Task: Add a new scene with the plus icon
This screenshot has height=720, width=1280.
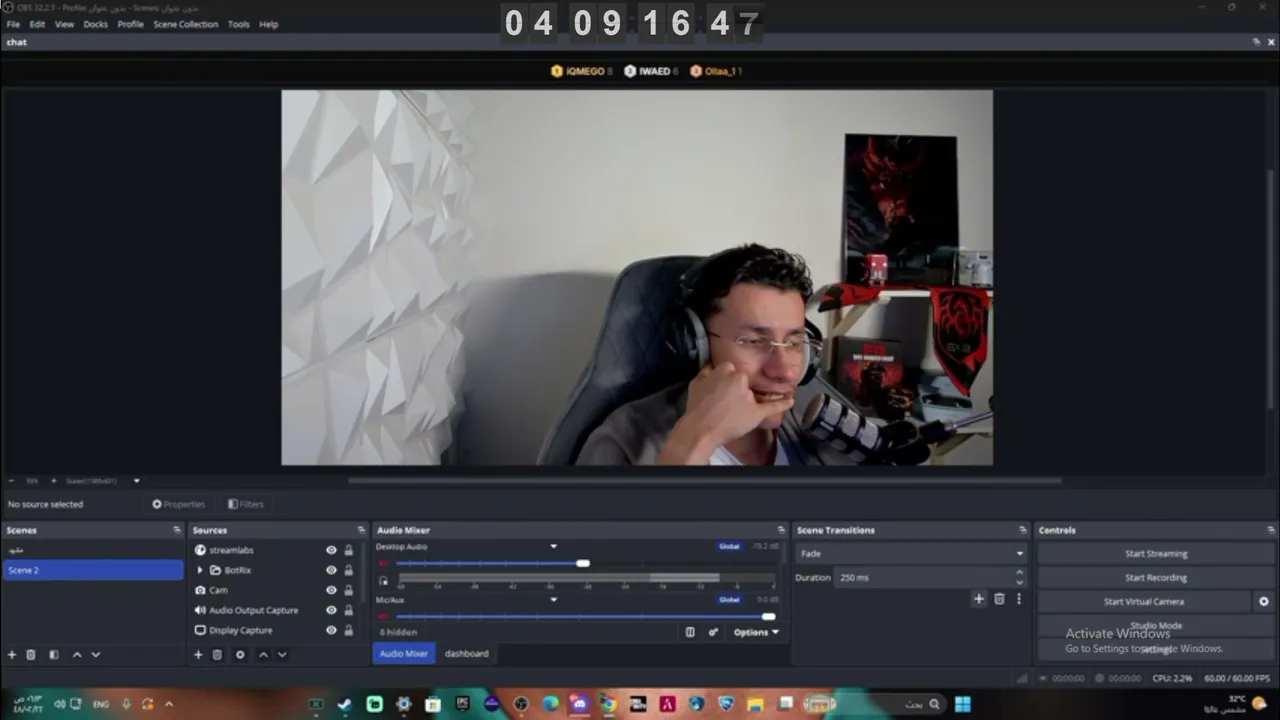Action: pyautogui.click(x=12, y=655)
